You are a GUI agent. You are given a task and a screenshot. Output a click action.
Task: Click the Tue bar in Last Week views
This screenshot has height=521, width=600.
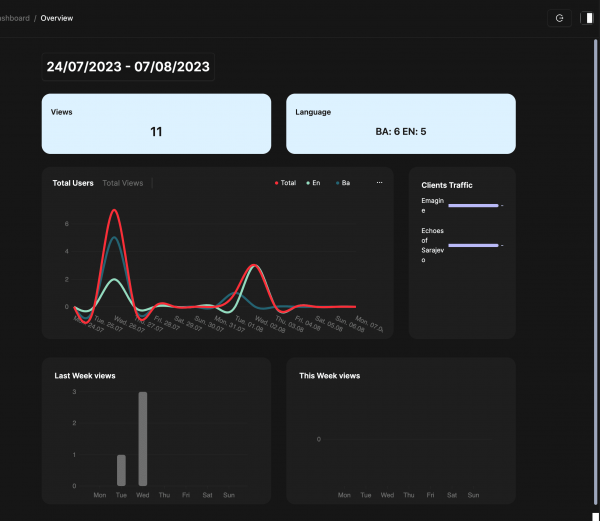click(121, 470)
